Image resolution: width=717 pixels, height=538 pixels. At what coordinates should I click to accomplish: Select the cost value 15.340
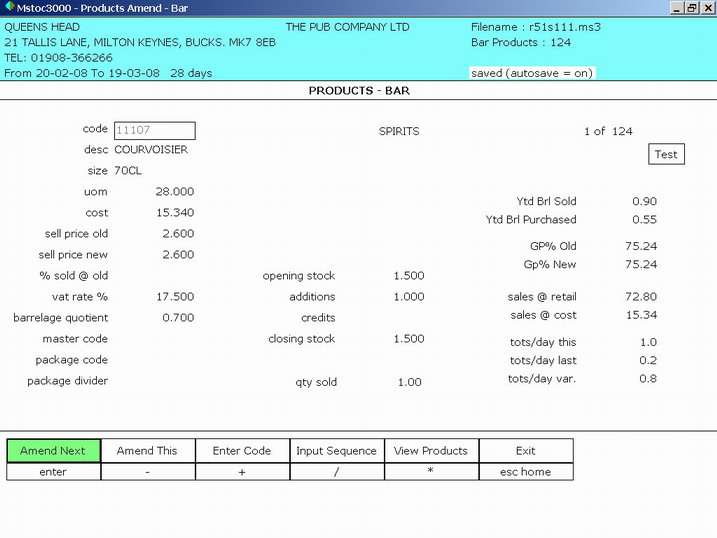pyautogui.click(x=175, y=213)
